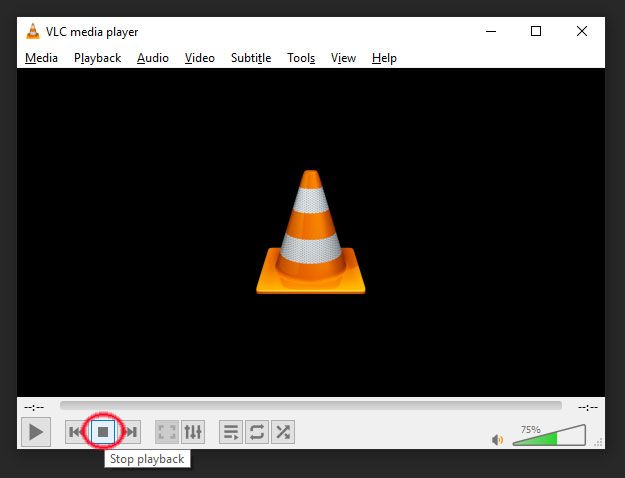
Task: Open the Help menu
Action: pos(384,58)
